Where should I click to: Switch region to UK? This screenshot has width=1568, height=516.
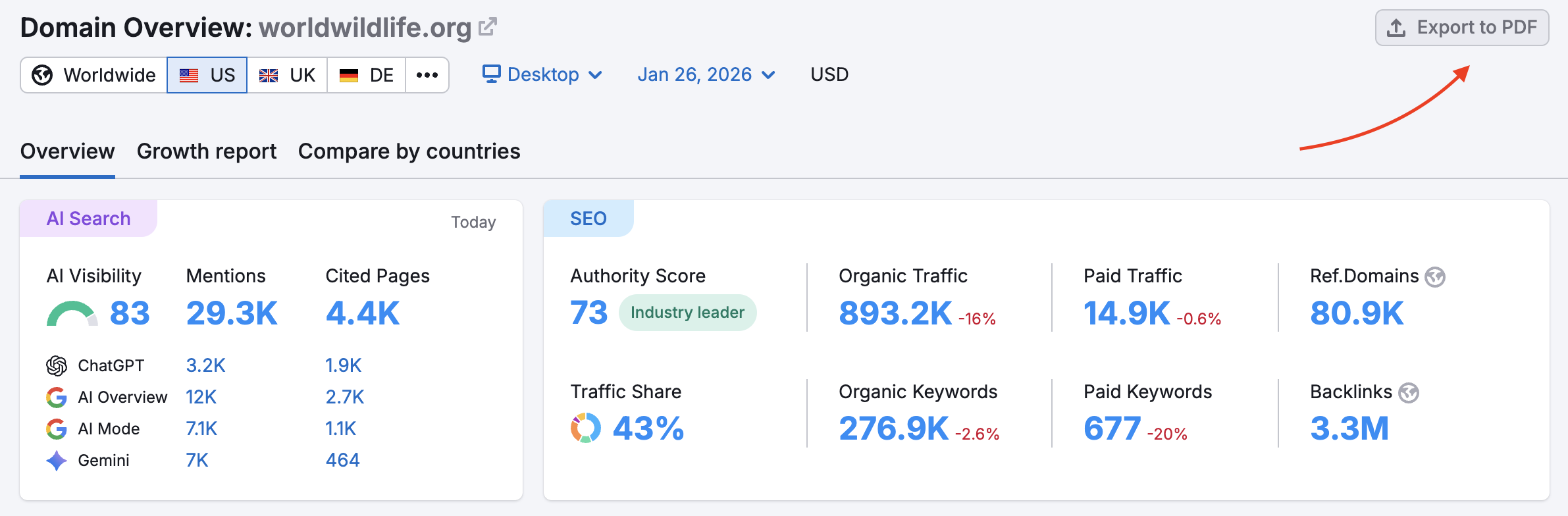[288, 75]
